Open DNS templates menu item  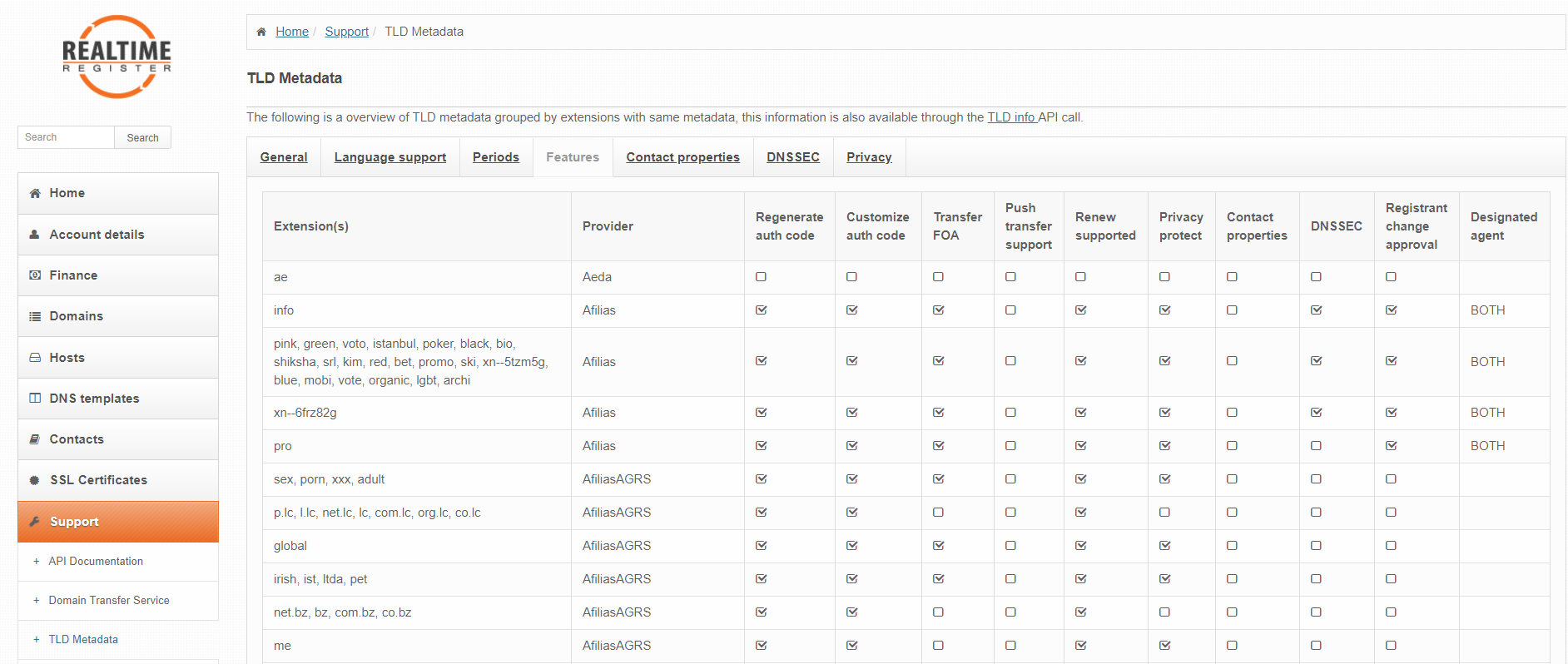[x=118, y=399]
